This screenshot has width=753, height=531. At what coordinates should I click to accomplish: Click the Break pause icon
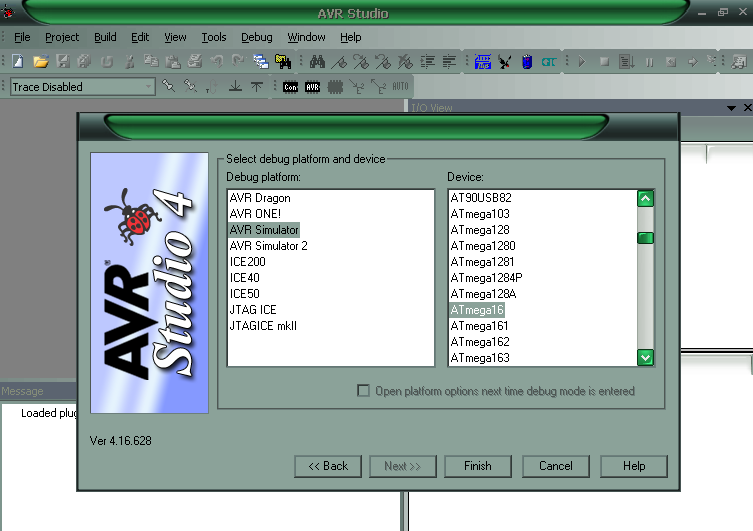tap(649, 62)
